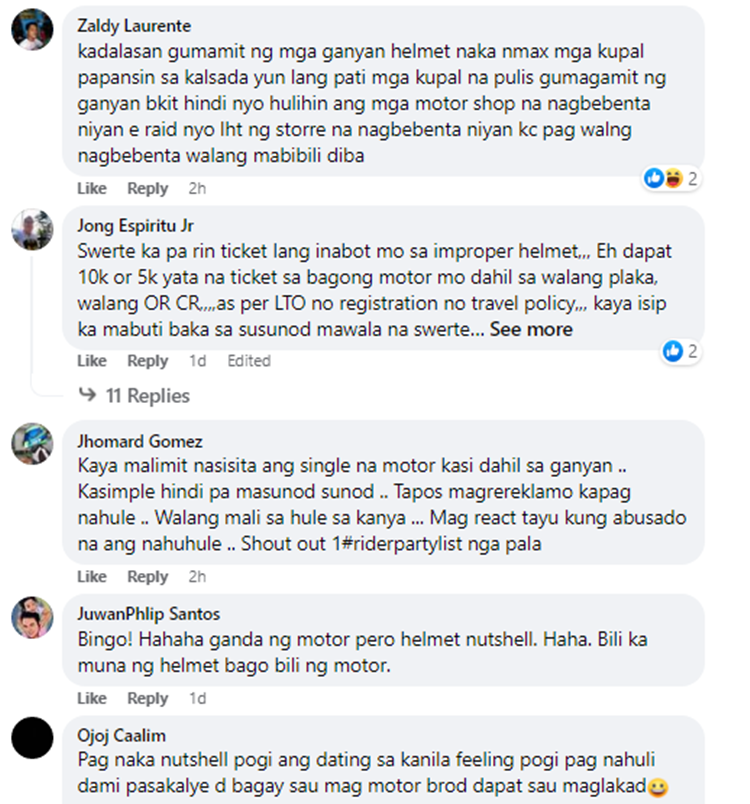Open JuwanPhlip Santos's profile photo
Image resolution: width=750 pixels, height=804 pixels.
coord(32,617)
